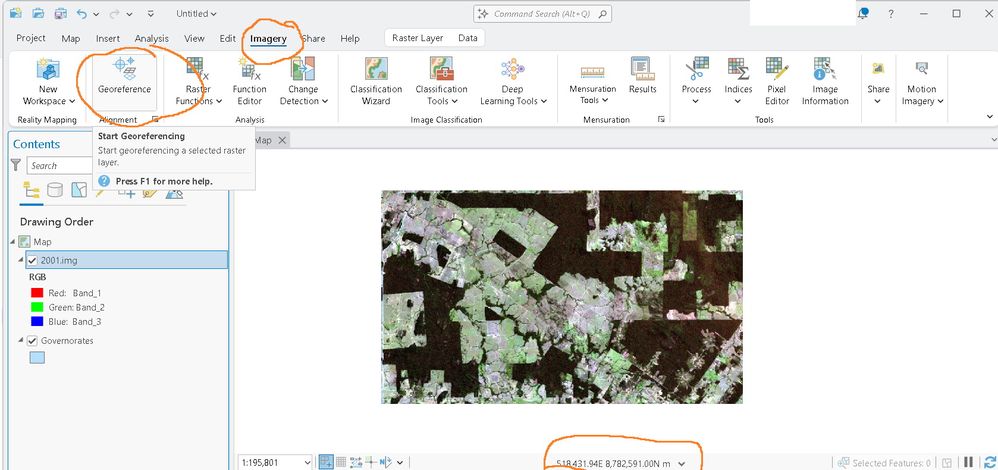Close the Map view tab
998x470 pixels.
coord(283,140)
